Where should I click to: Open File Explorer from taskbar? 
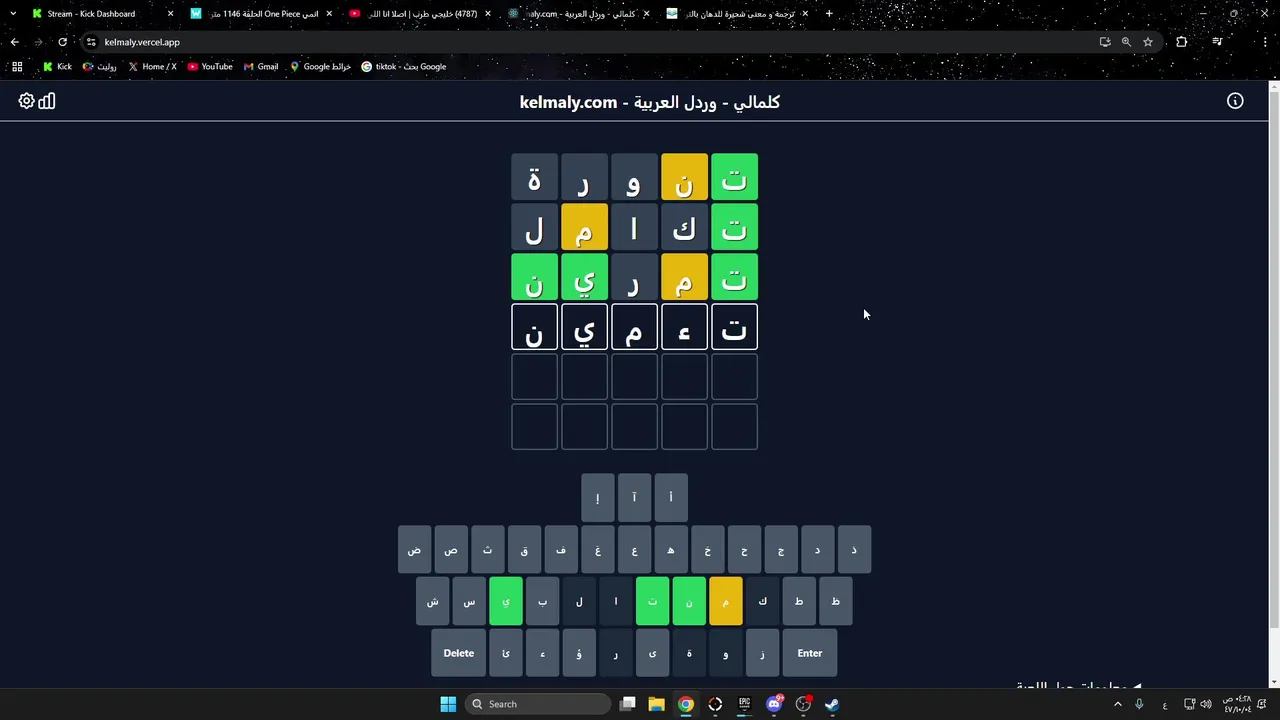click(656, 704)
